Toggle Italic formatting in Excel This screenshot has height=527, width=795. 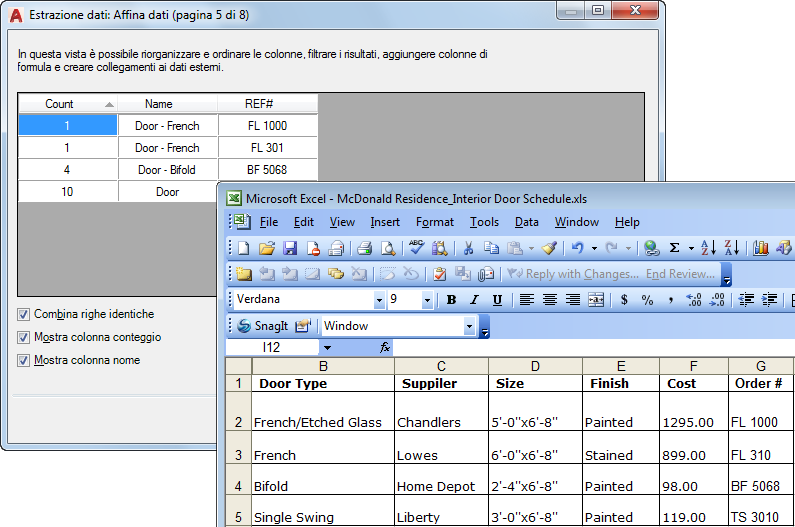474,300
